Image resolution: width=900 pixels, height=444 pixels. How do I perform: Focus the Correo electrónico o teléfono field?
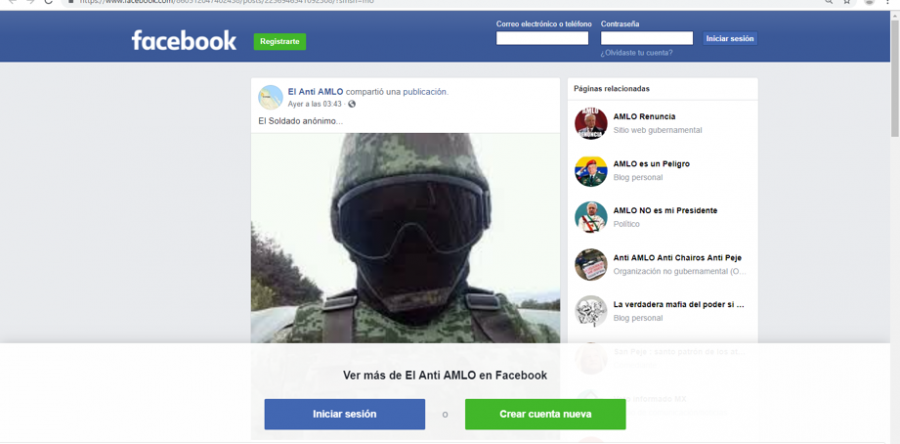[x=542, y=38]
